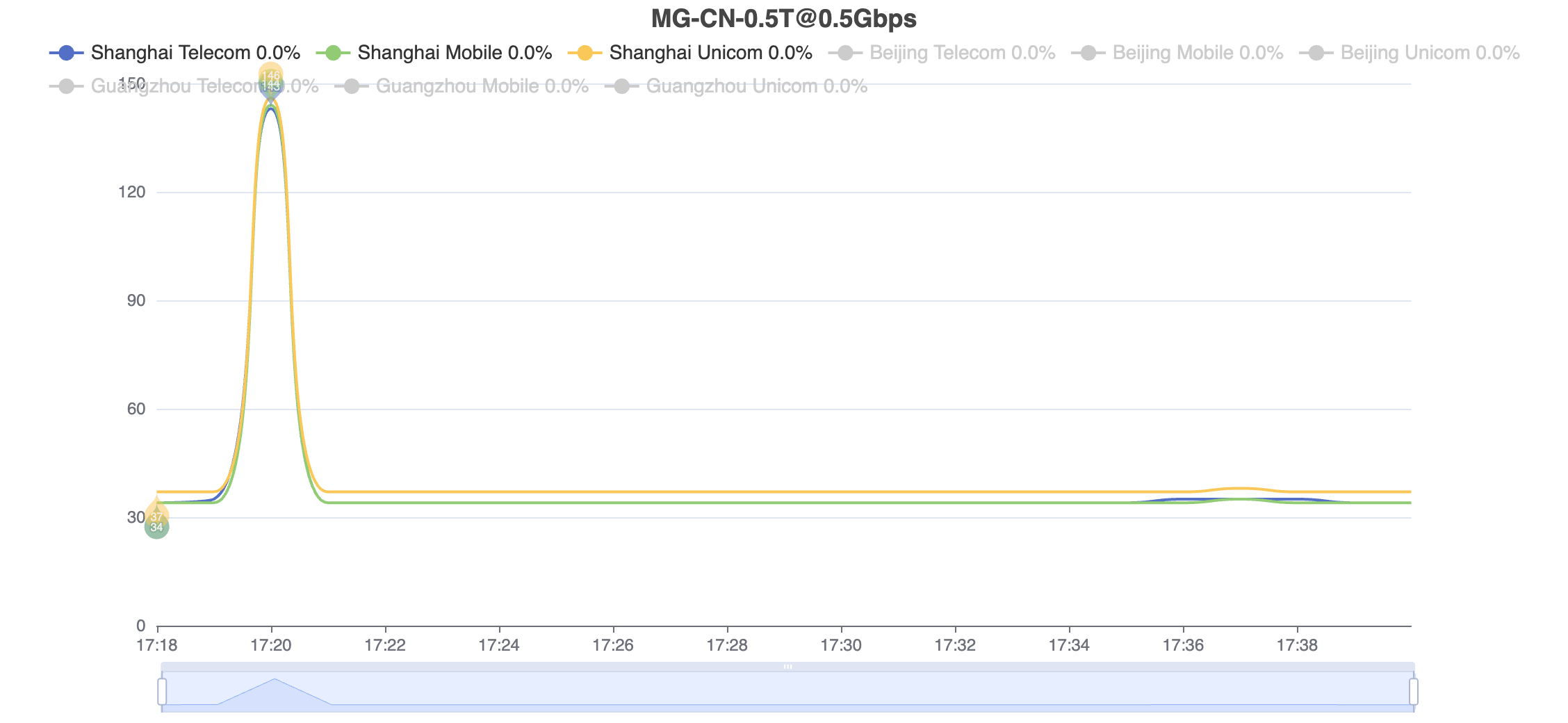The height and width of the screenshot is (723, 1568).
Task: Show the Beijing Unicom series via legend icon
Action: click(1316, 53)
